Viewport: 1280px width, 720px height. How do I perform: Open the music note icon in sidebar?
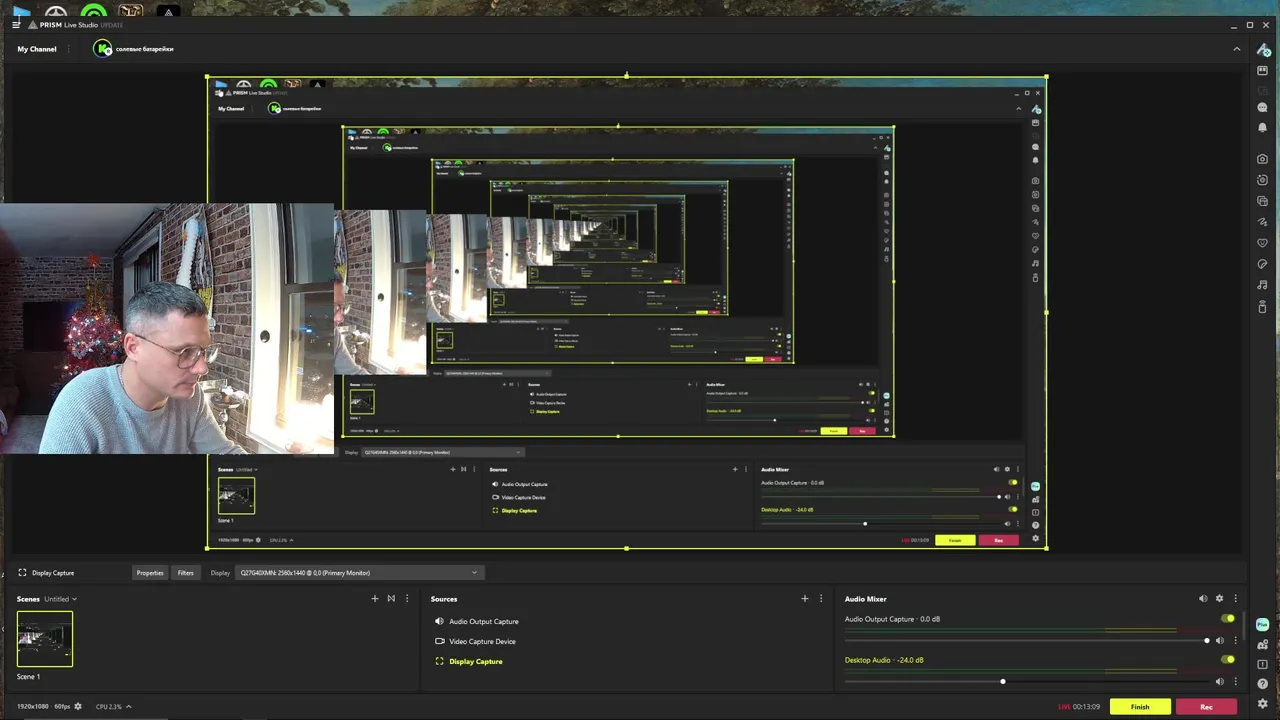1262,285
